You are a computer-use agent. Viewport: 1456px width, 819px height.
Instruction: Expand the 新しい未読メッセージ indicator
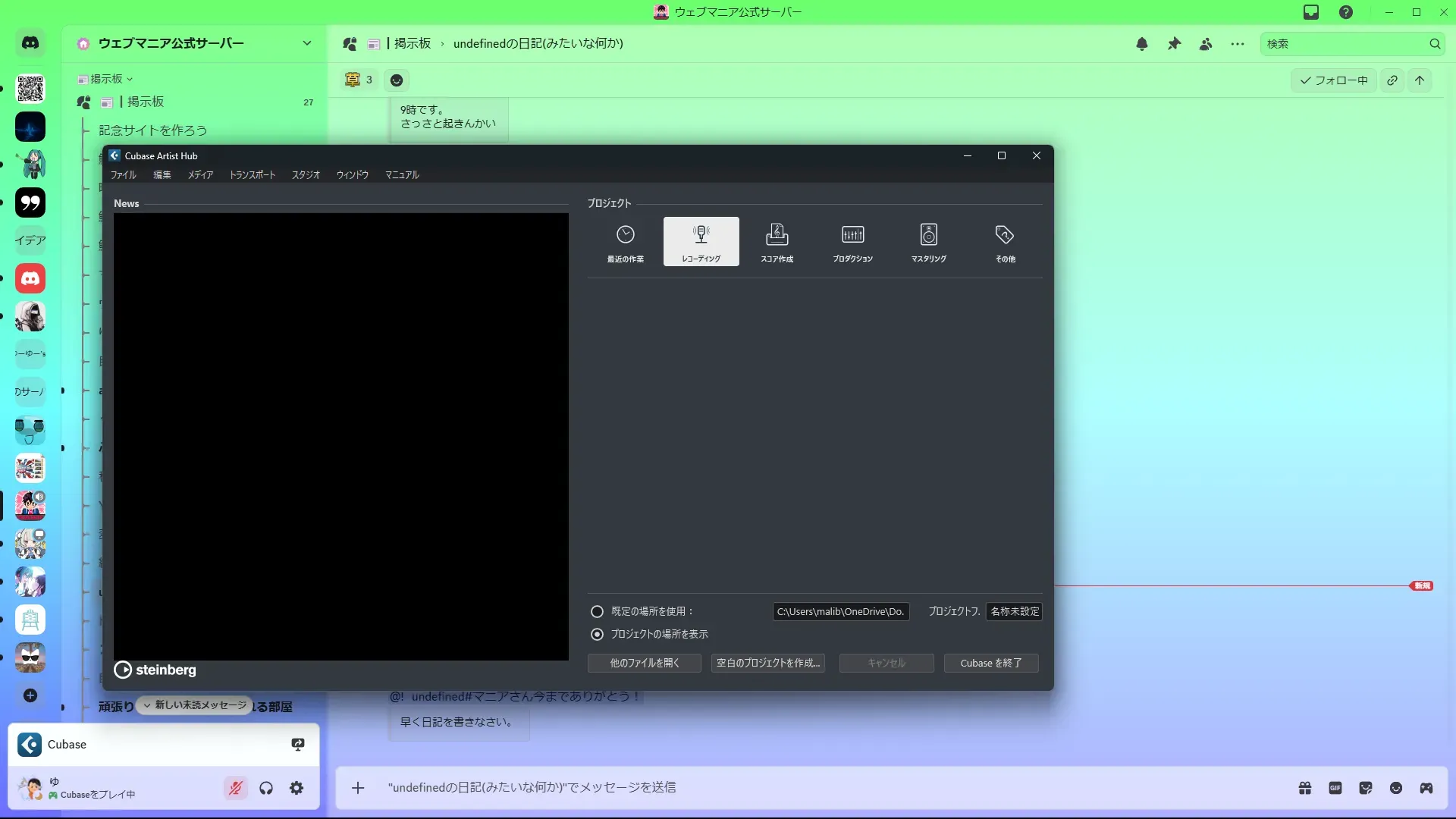click(195, 705)
